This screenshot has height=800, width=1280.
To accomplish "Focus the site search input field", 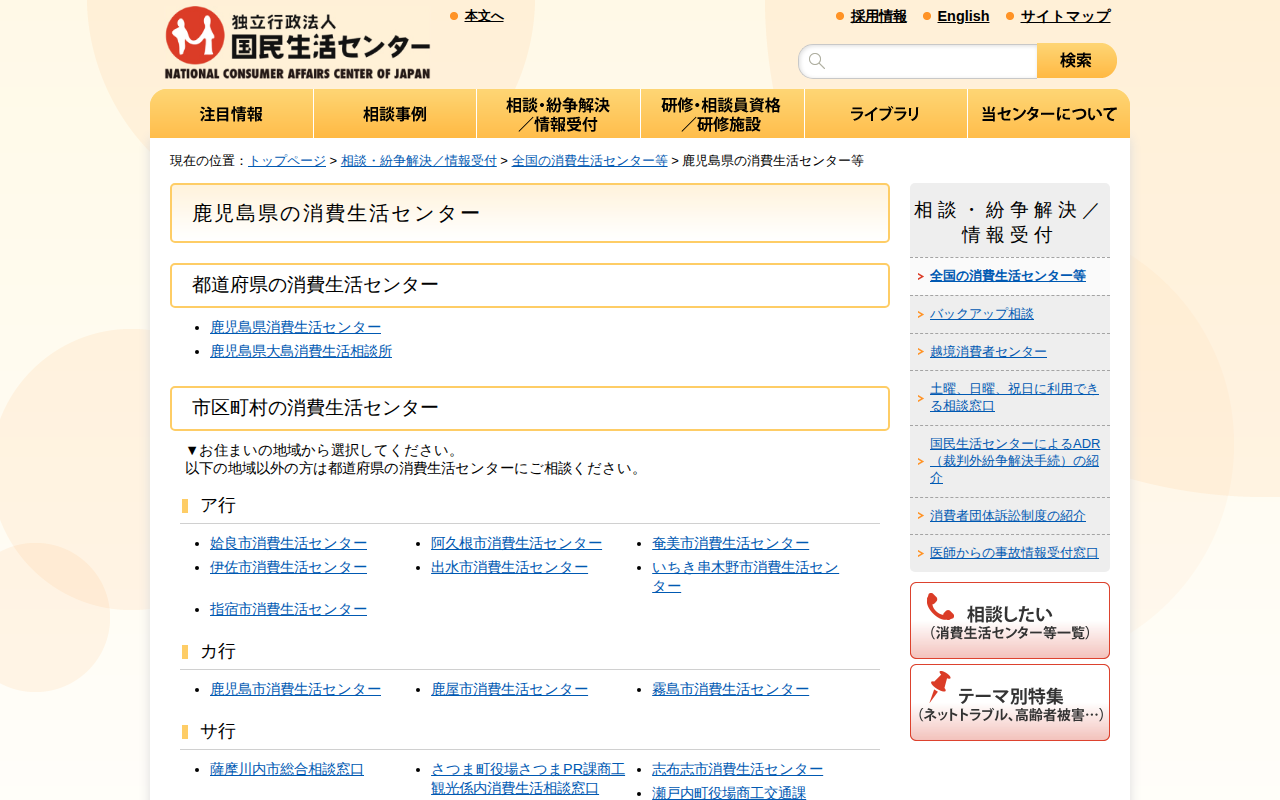I will pyautogui.click(x=918, y=61).
